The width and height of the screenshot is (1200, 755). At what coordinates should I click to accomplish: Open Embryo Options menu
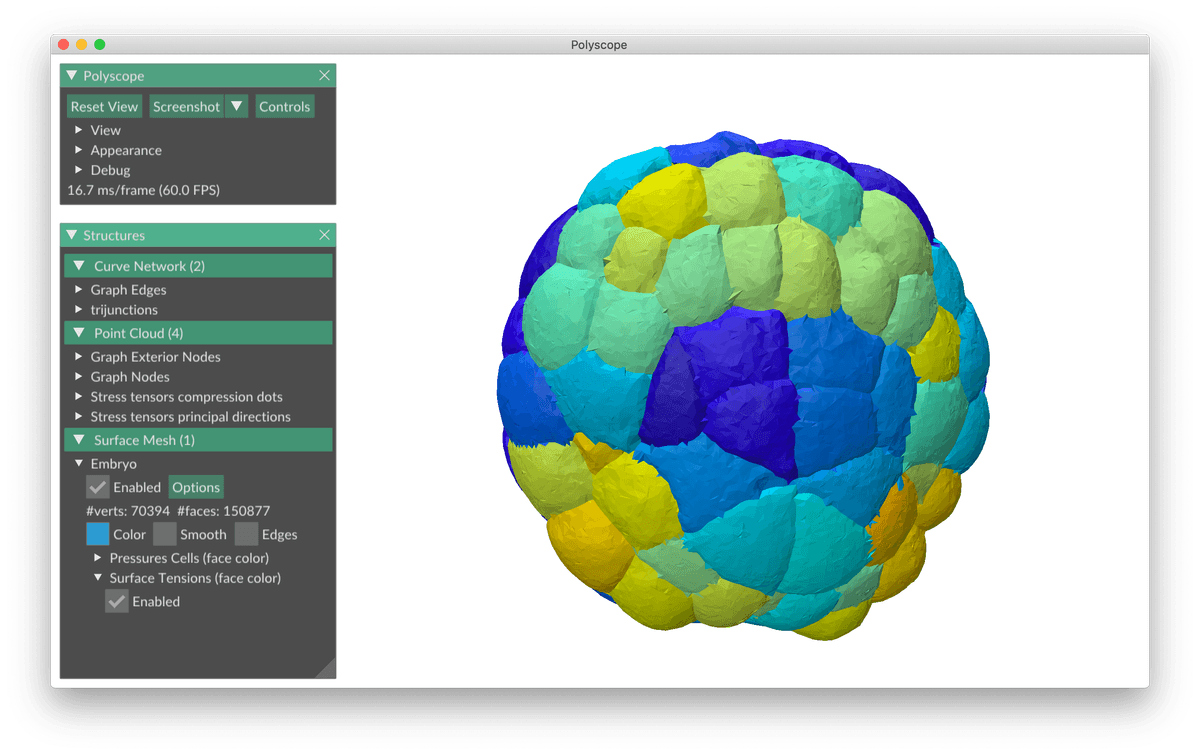pos(196,487)
